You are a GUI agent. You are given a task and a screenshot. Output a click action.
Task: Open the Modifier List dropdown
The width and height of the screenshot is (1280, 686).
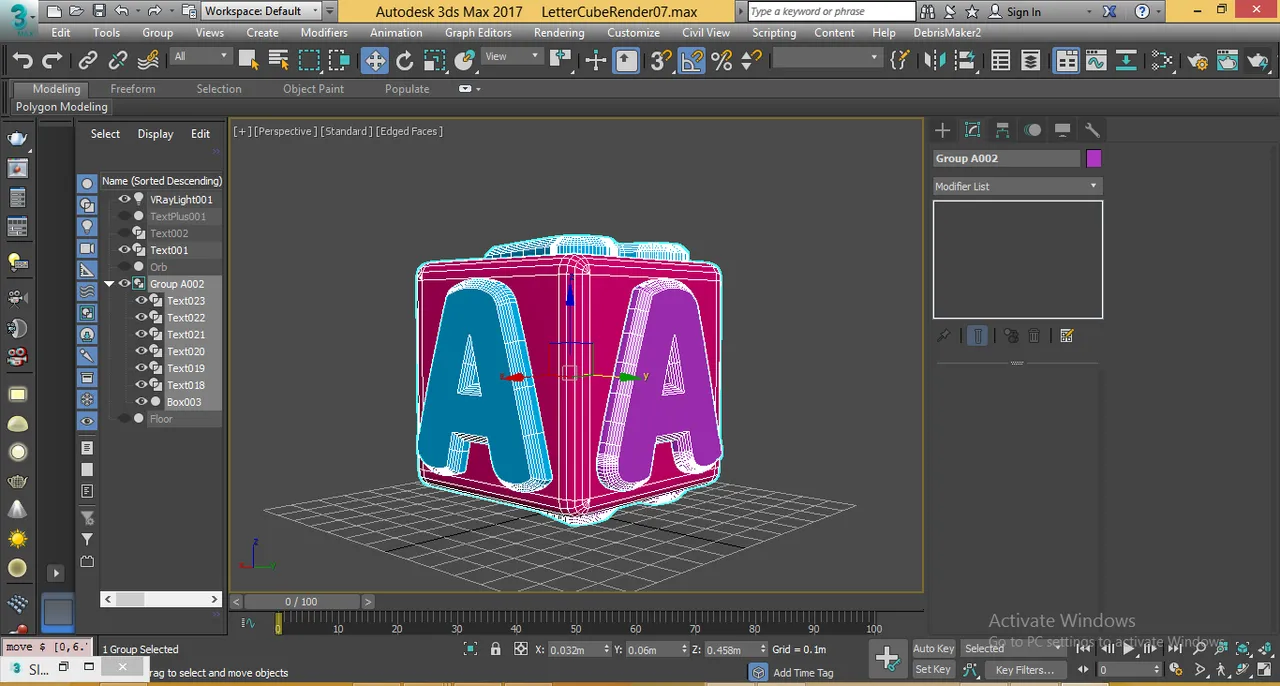[1017, 186]
